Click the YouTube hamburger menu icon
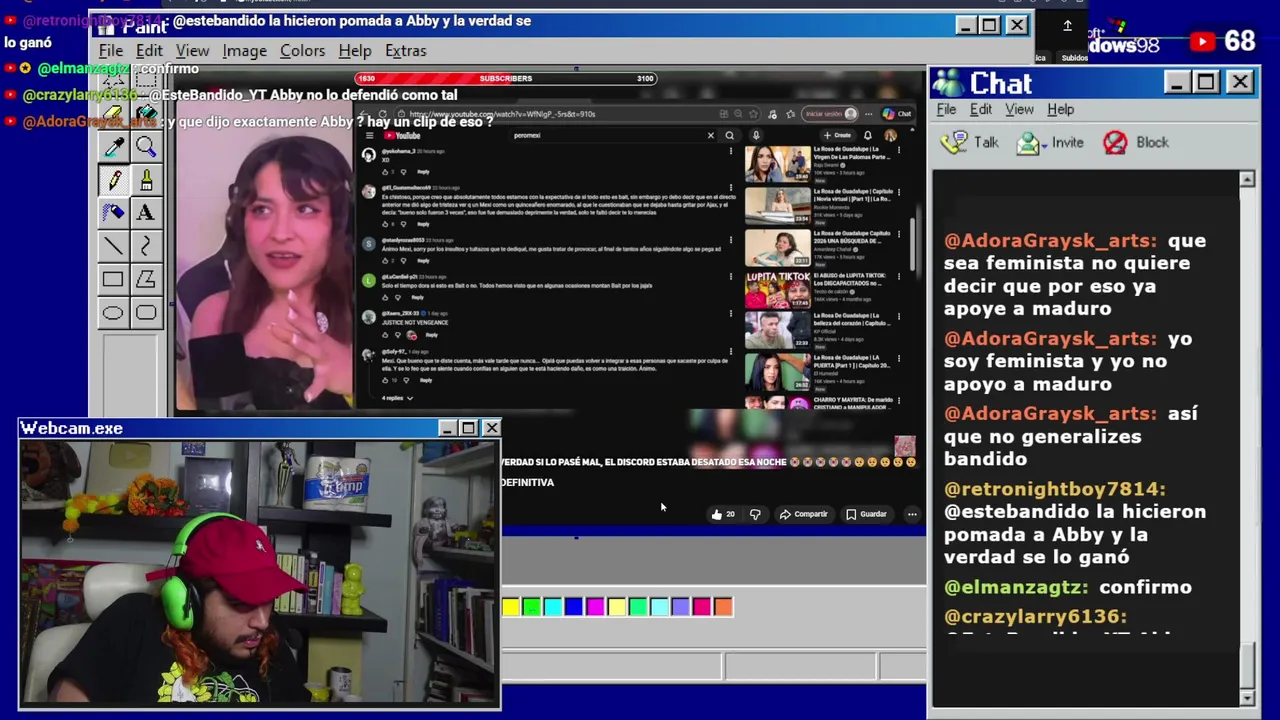This screenshot has width=1280, height=720. [369, 136]
